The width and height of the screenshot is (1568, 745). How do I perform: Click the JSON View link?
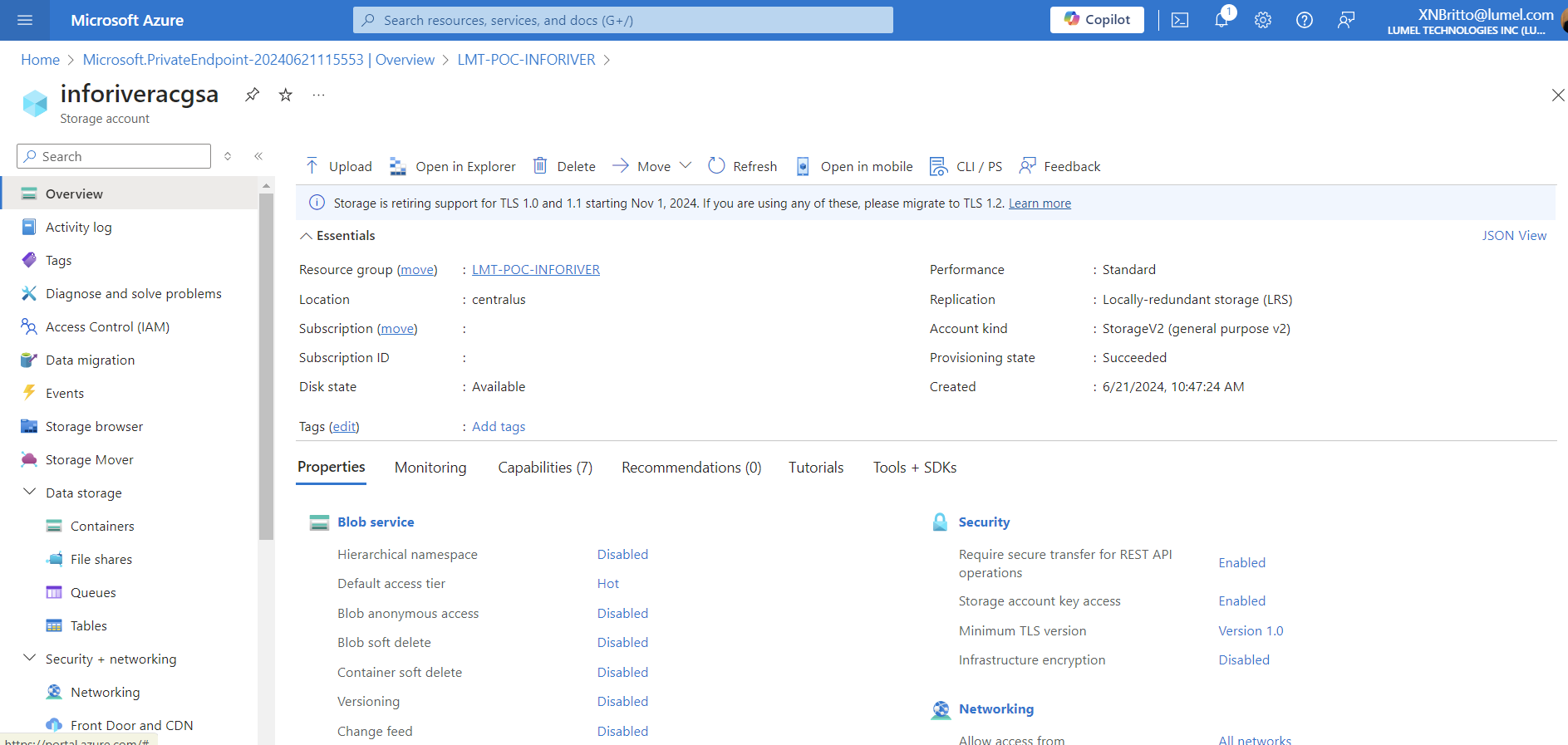pos(1513,236)
